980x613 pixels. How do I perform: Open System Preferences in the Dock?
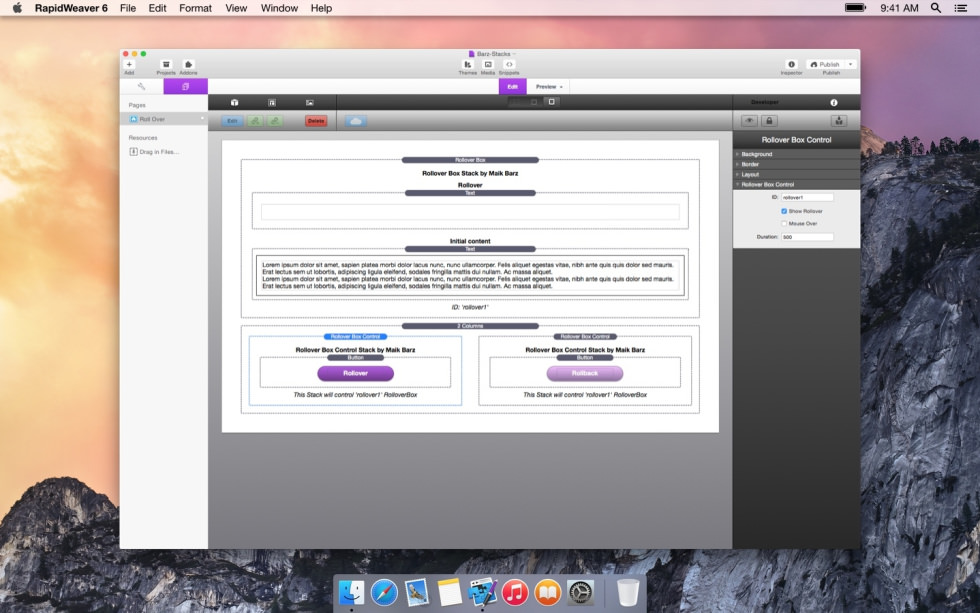click(x=580, y=592)
